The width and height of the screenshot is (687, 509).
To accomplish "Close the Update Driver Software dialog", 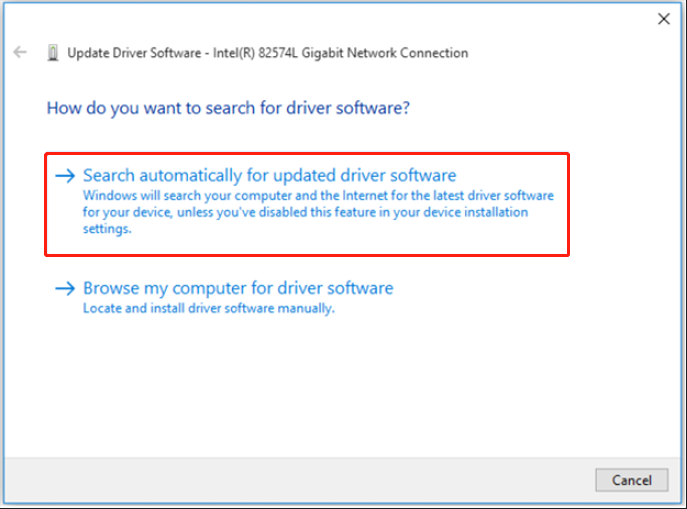I will [664, 19].
